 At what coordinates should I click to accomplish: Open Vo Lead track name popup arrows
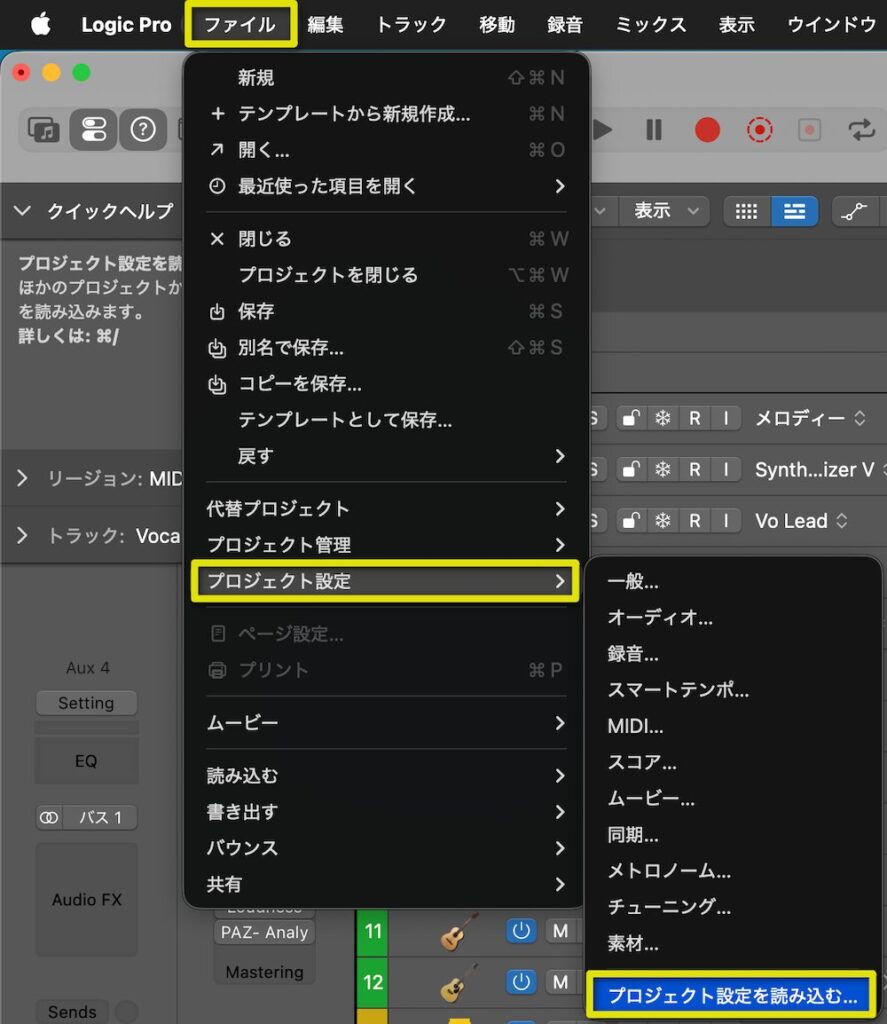coord(841,520)
